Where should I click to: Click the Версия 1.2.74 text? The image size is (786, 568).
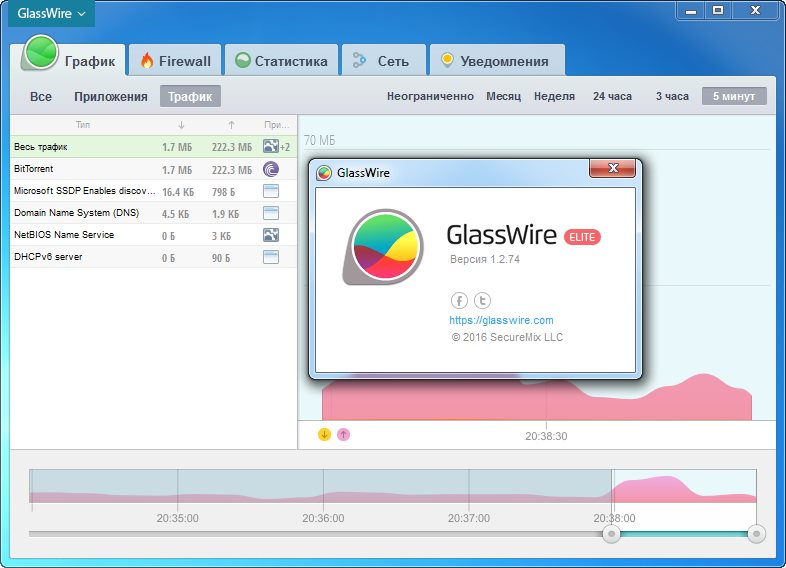[x=485, y=259]
